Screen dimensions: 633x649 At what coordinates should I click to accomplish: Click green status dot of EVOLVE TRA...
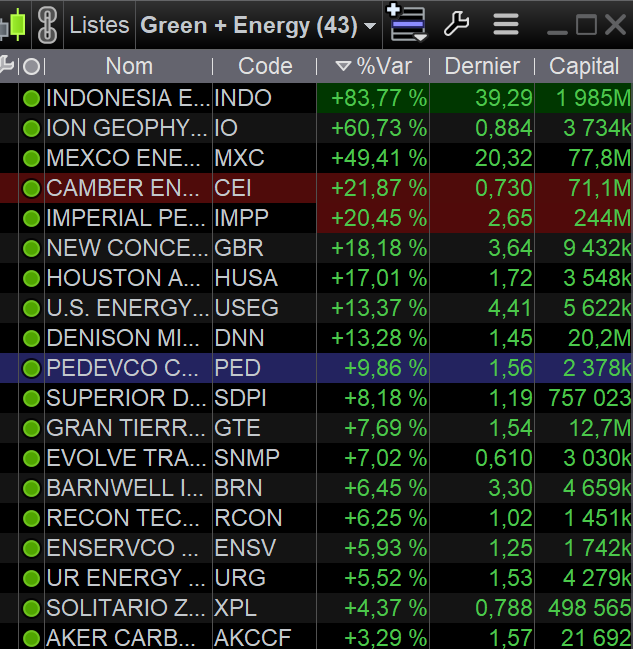[x=31, y=459]
